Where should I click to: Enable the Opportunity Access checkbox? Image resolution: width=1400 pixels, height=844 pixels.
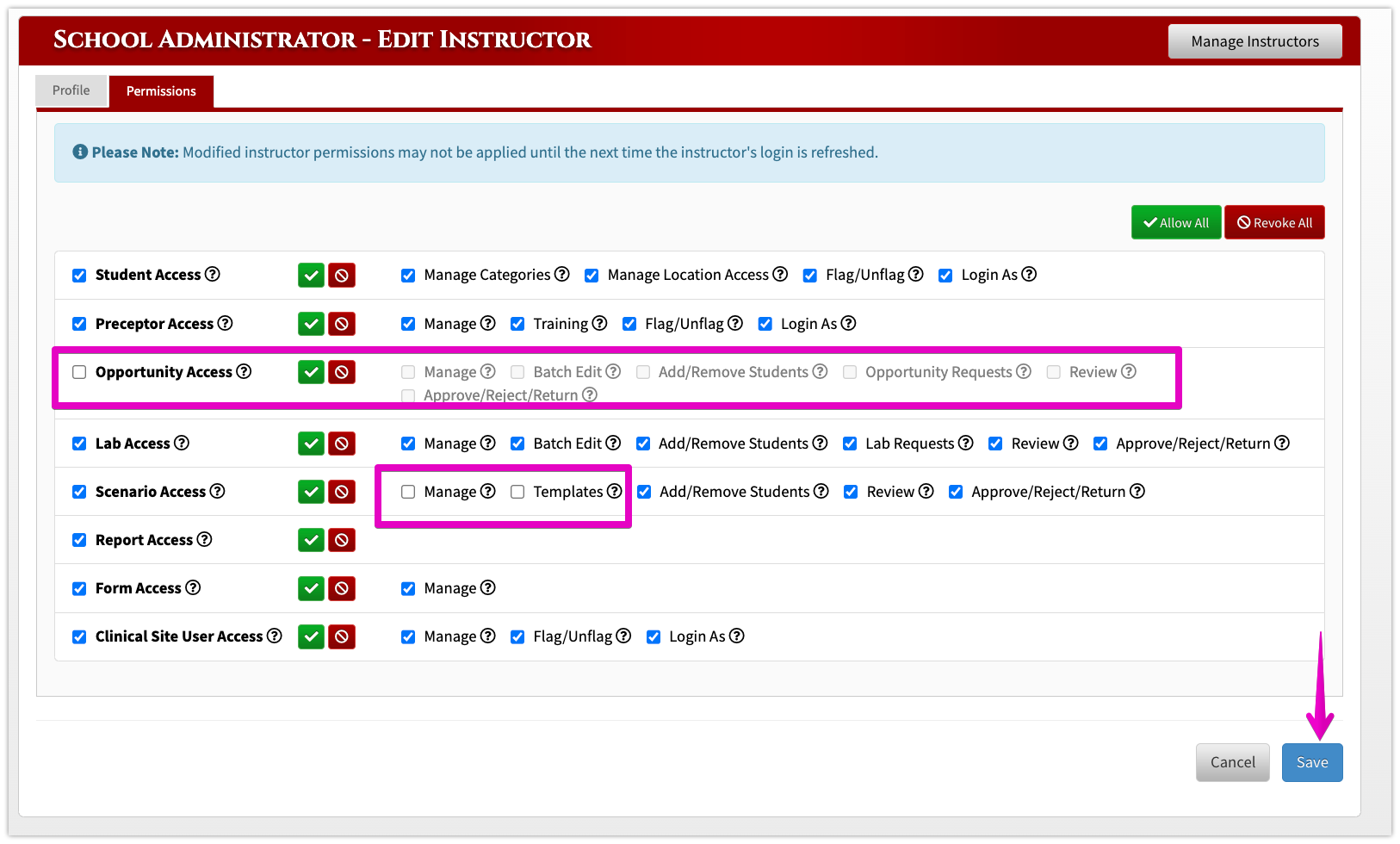pos(78,371)
